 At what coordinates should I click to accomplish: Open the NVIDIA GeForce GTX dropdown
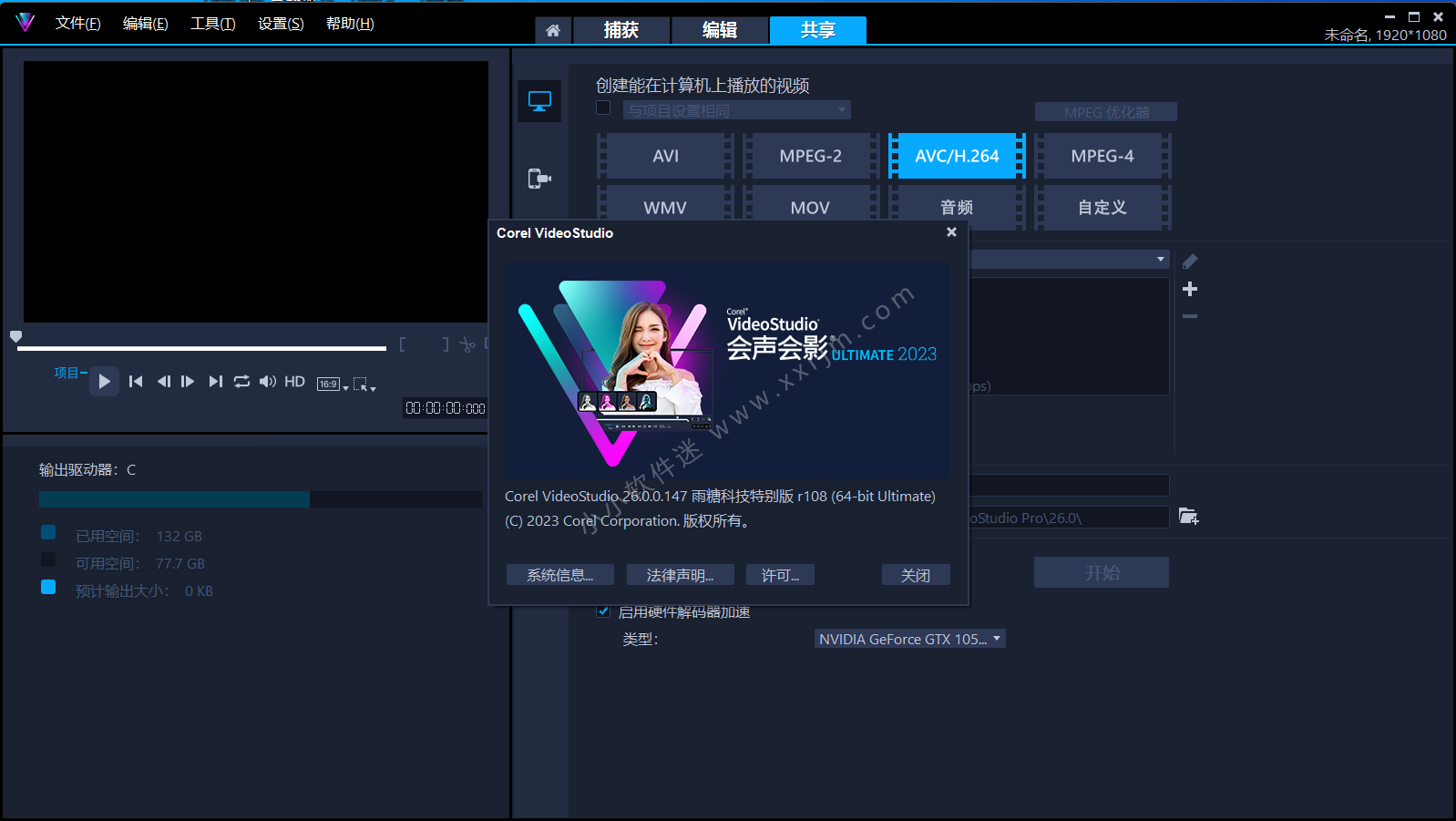[909, 639]
